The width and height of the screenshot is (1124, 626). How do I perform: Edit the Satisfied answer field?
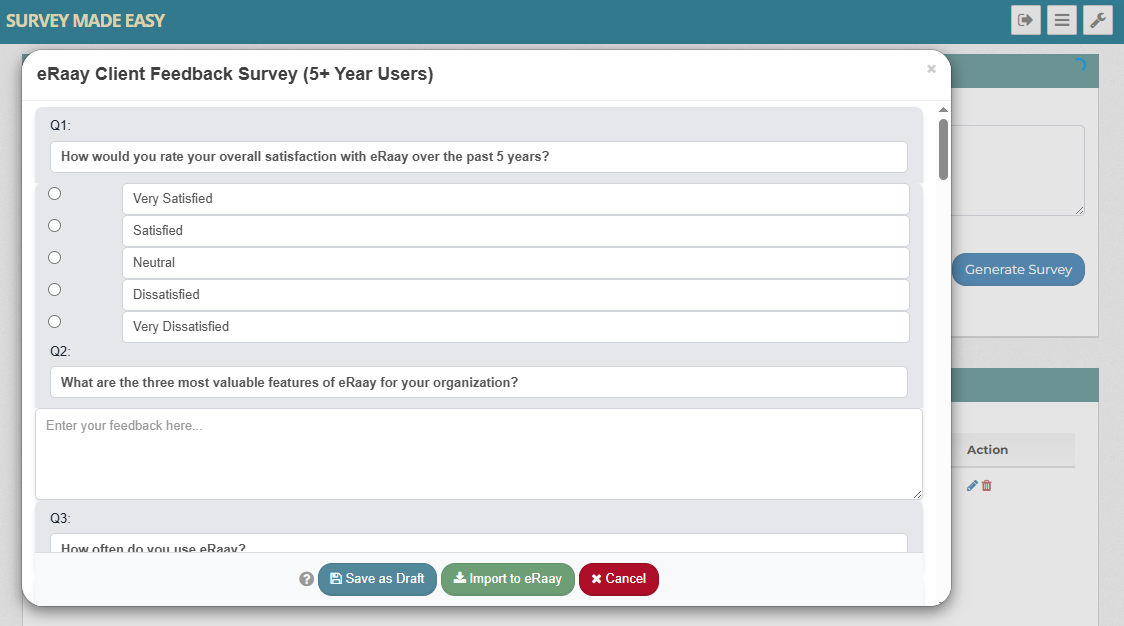point(515,231)
